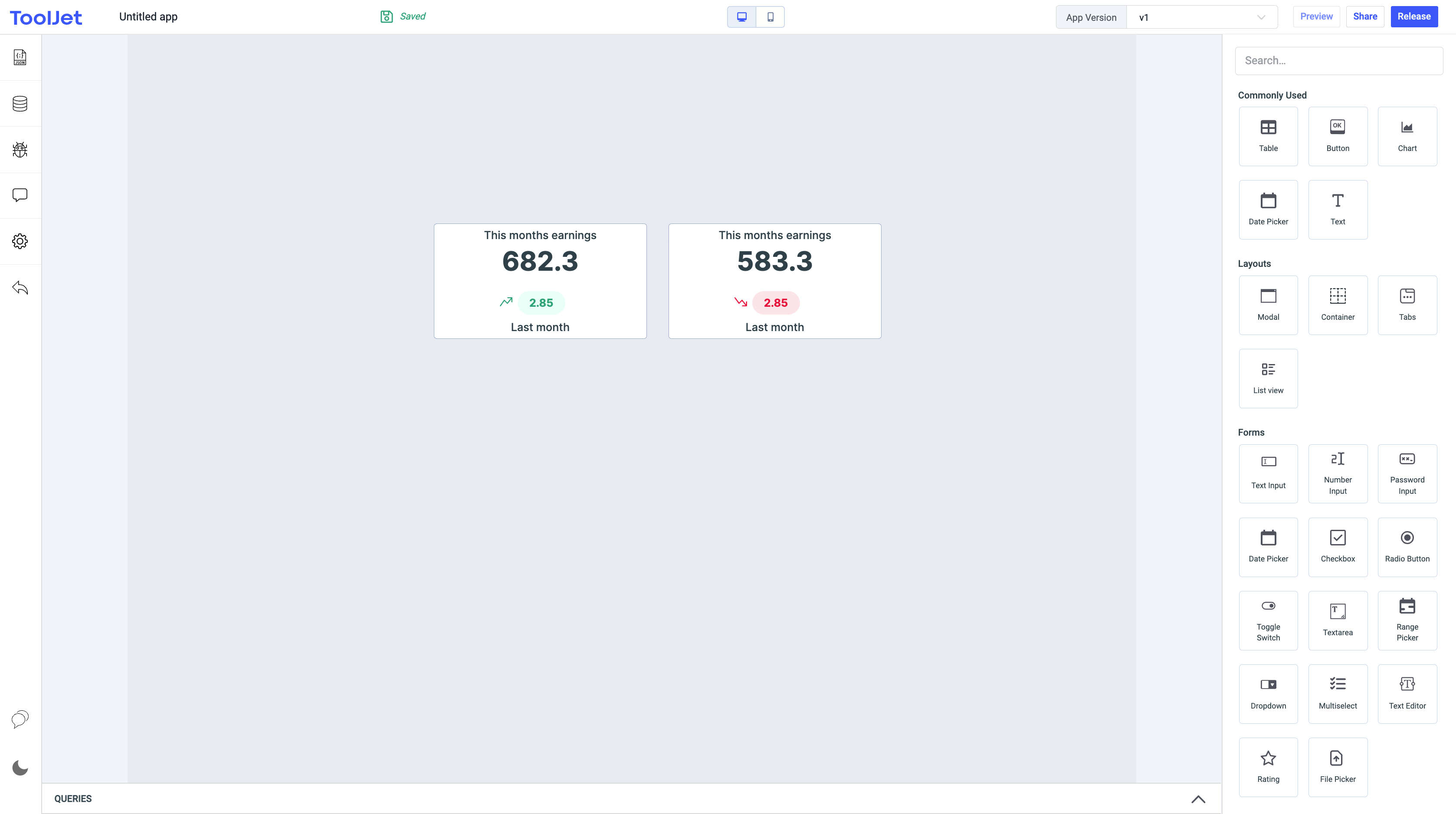The width and height of the screenshot is (1456, 814).
Task: Click the Search components input field
Action: [x=1340, y=60]
